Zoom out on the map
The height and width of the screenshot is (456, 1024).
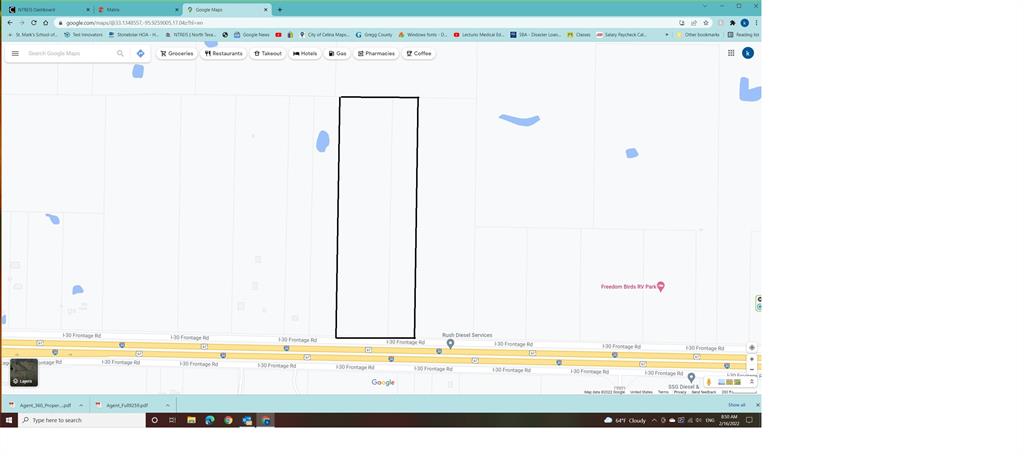pos(752,369)
